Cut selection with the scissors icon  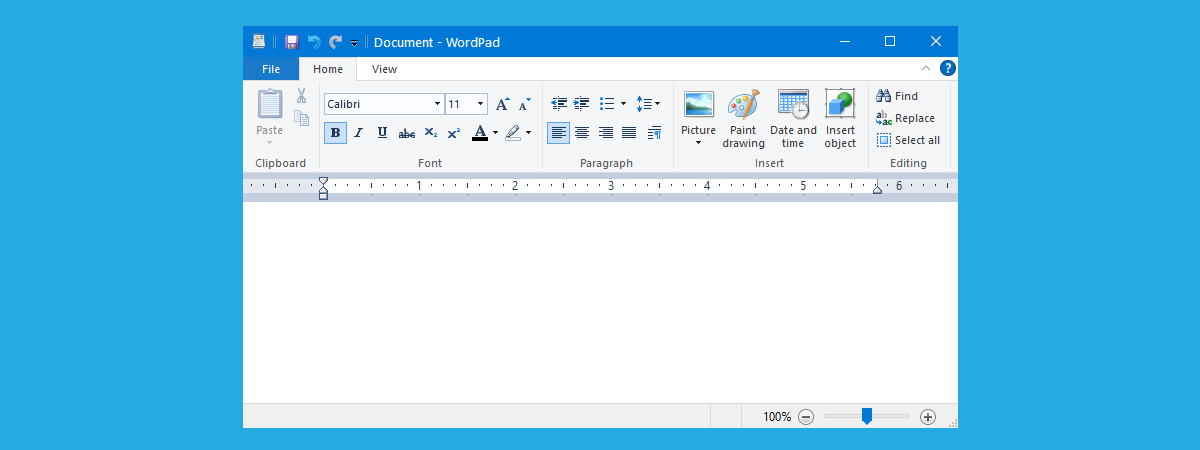coord(301,96)
